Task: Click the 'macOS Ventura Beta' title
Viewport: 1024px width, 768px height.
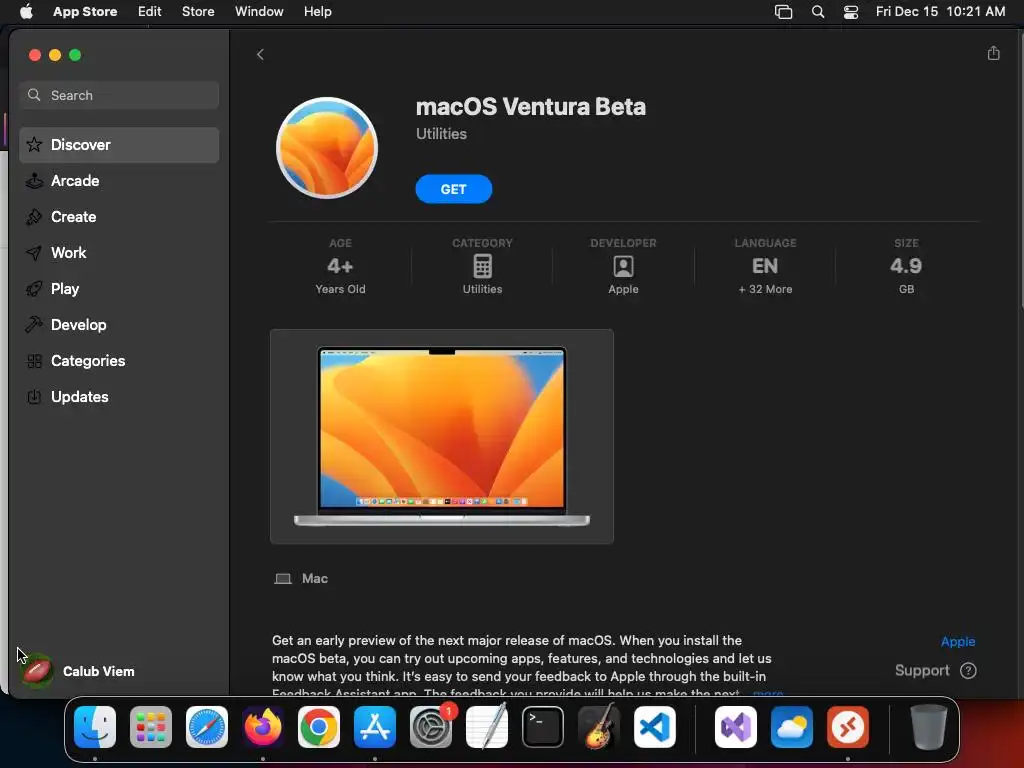Action: click(531, 106)
